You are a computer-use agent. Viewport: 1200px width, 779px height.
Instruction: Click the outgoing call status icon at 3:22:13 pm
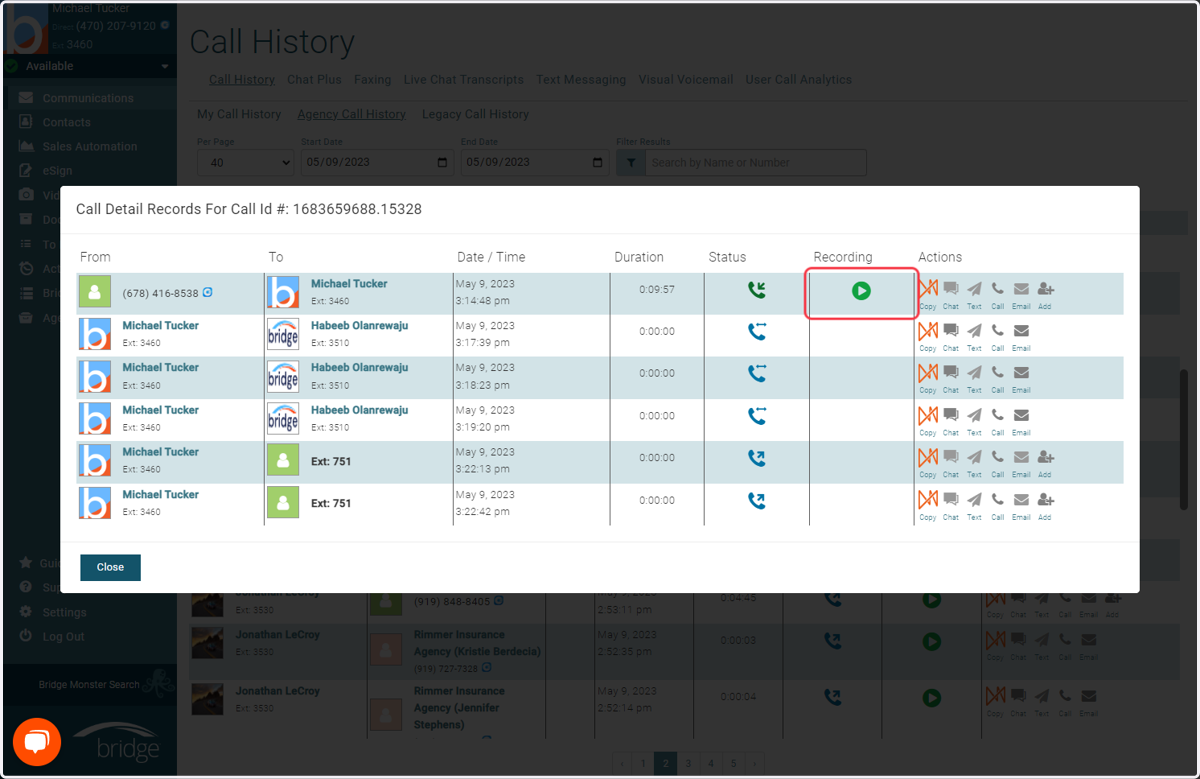click(757, 458)
